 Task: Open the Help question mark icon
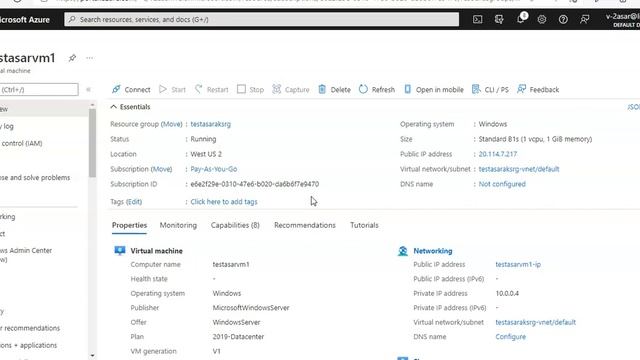click(x=563, y=19)
